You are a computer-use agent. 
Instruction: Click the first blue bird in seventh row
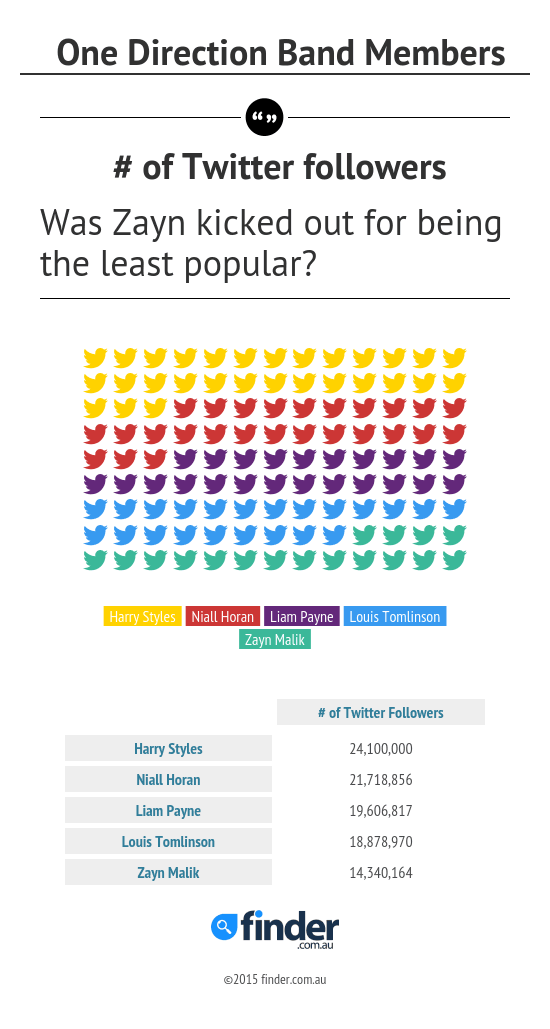point(95,509)
